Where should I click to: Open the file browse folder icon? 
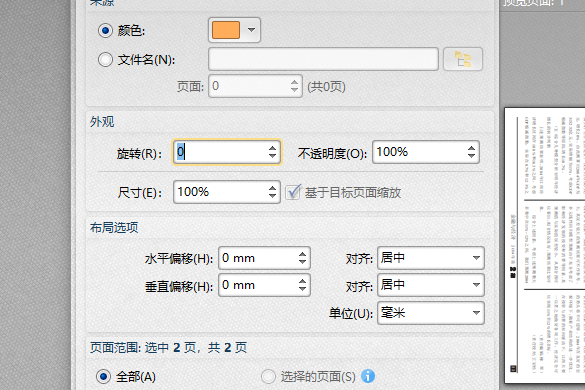(x=463, y=59)
